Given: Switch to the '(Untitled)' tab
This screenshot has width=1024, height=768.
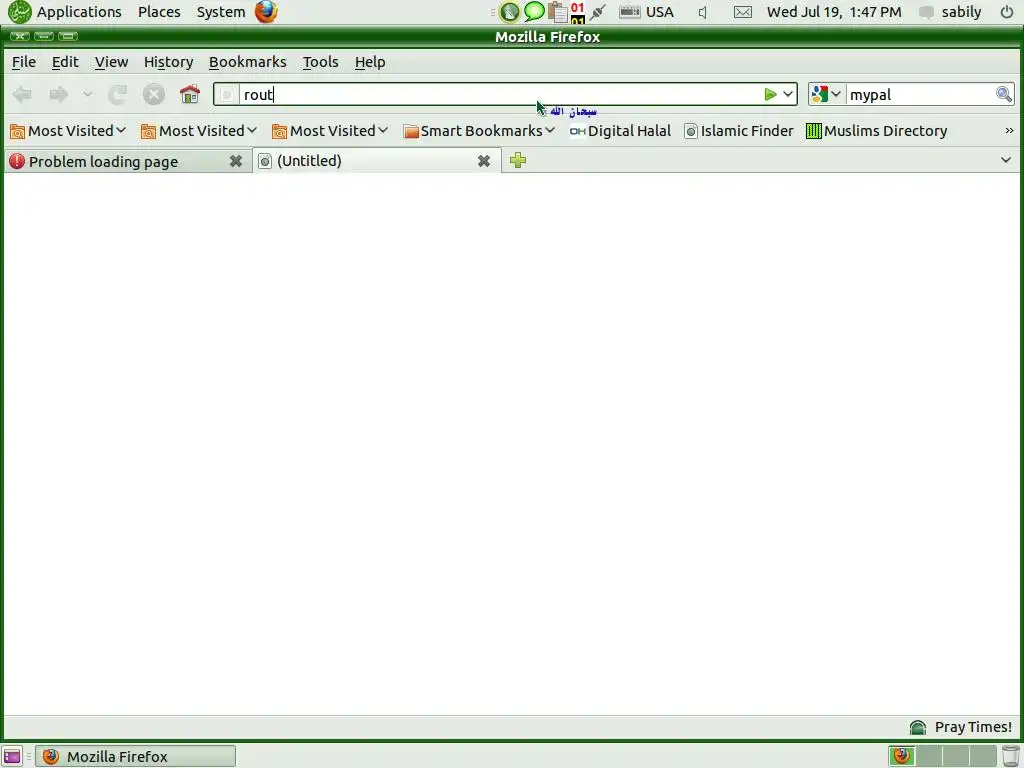Looking at the screenshot, I should pos(377,161).
